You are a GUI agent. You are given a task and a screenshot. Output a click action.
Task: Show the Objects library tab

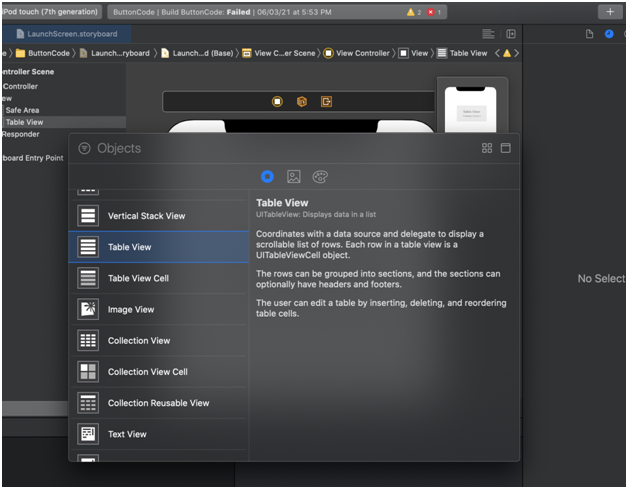click(268, 177)
